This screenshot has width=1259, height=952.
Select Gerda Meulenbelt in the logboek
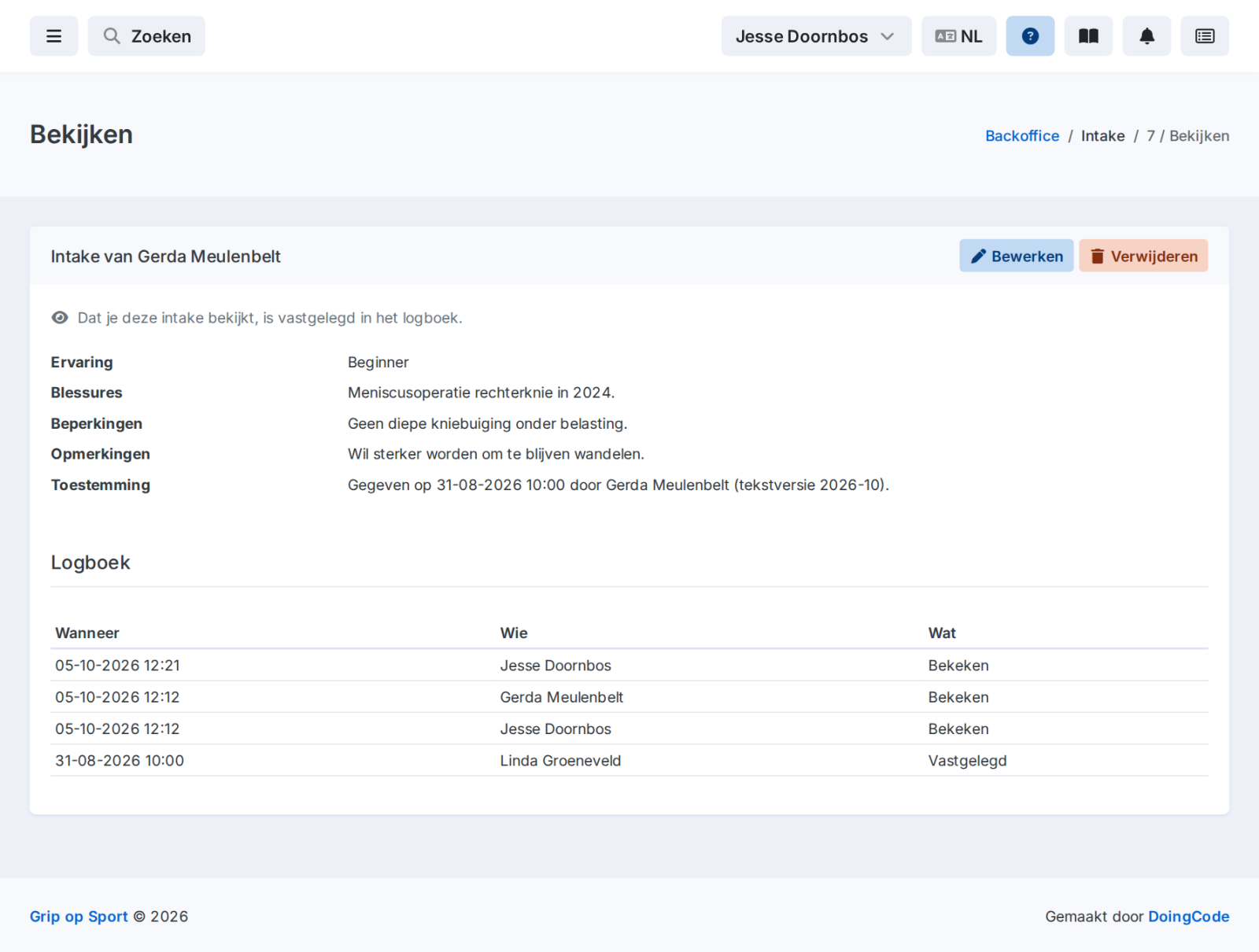pyautogui.click(x=561, y=697)
